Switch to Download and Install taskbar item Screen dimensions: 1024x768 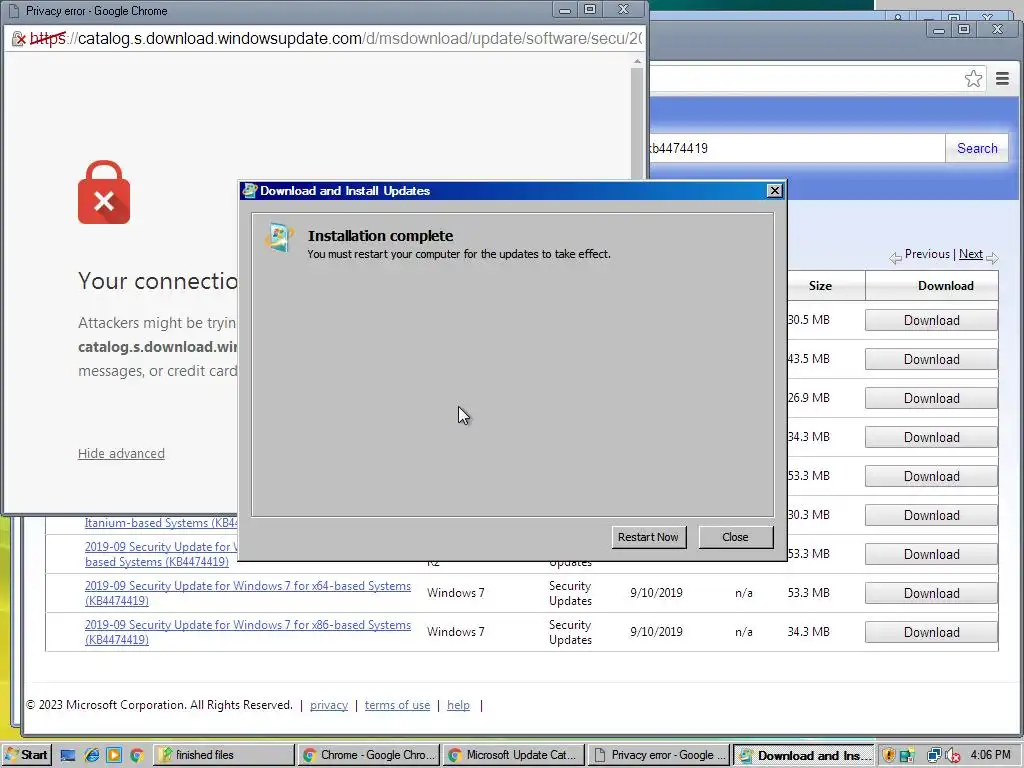click(x=804, y=755)
